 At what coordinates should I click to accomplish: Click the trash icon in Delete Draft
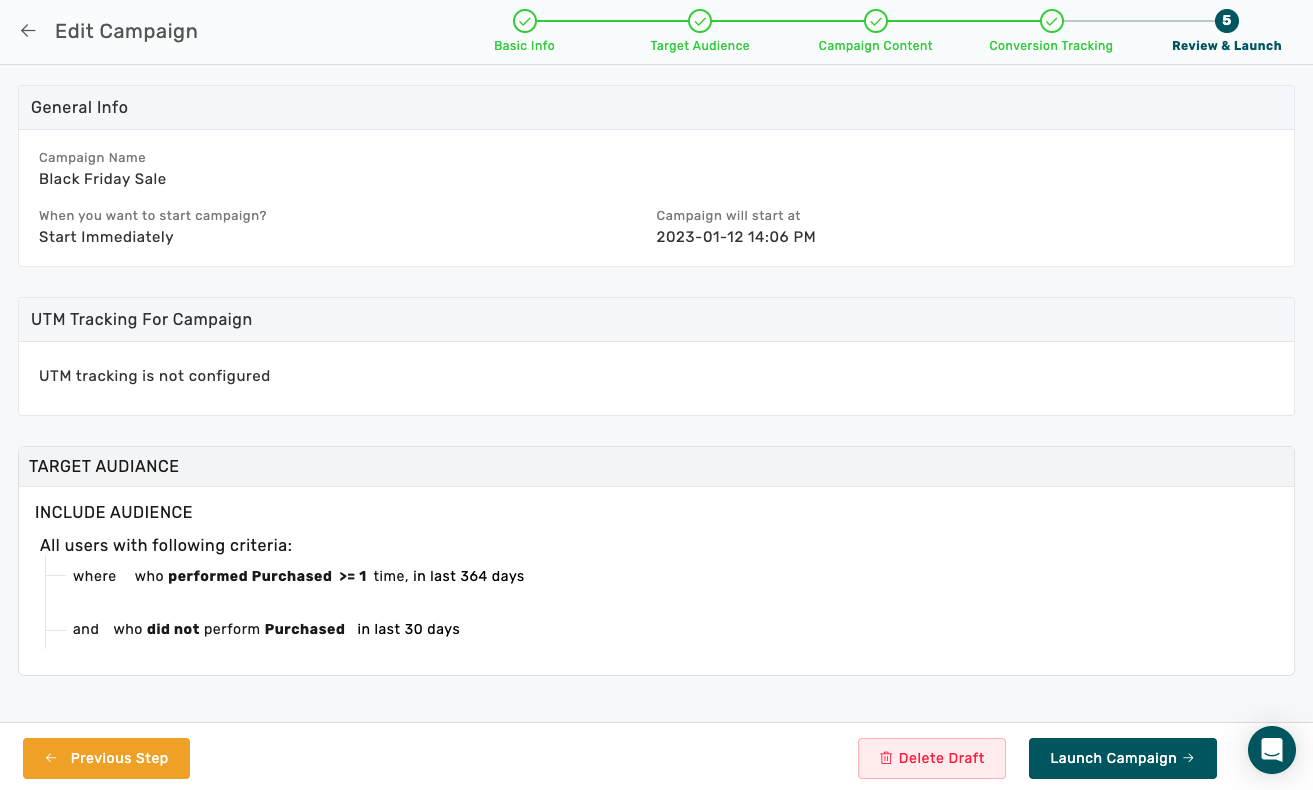pos(885,758)
